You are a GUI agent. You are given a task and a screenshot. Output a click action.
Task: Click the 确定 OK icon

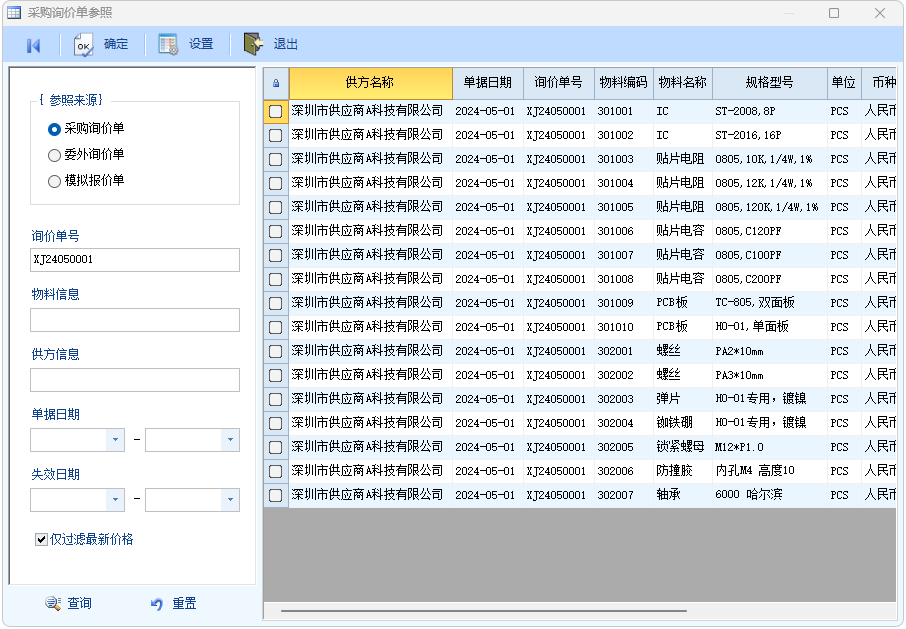tap(83, 45)
